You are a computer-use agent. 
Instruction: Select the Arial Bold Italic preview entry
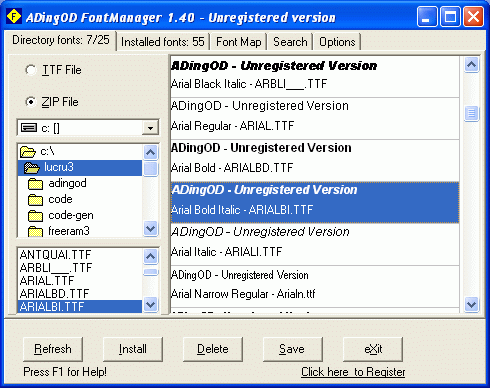315,203
